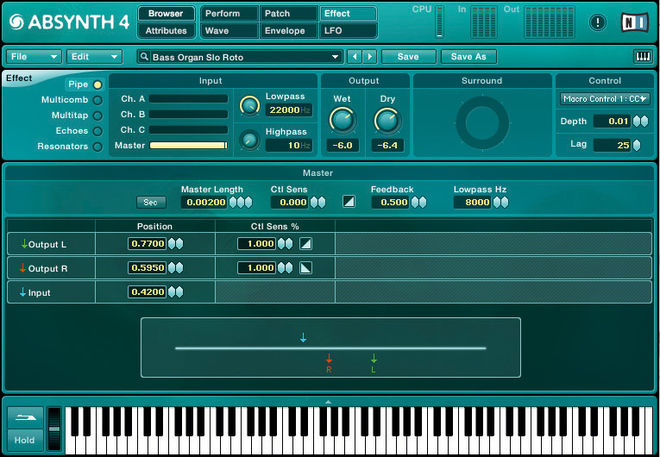Click the Absynth 4 spiral logo
660x457 pixels.
[16, 22]
